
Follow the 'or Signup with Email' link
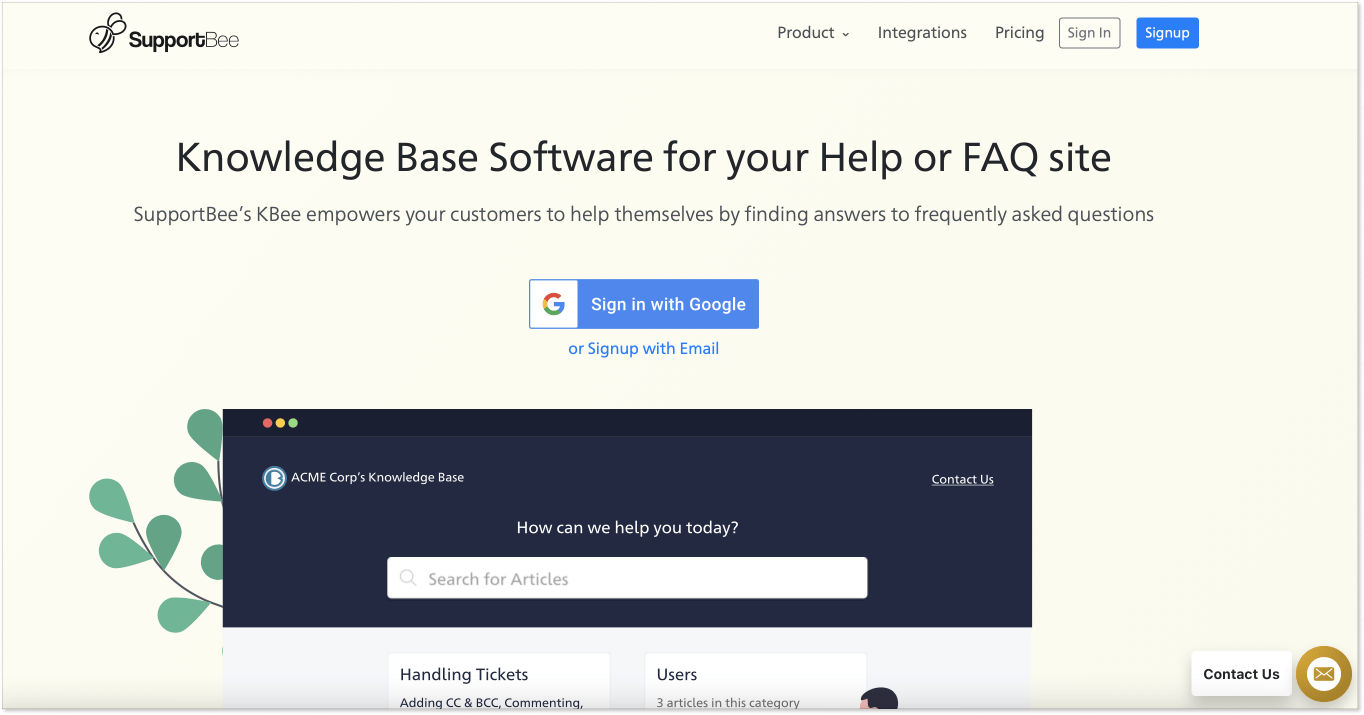point(644,348)
